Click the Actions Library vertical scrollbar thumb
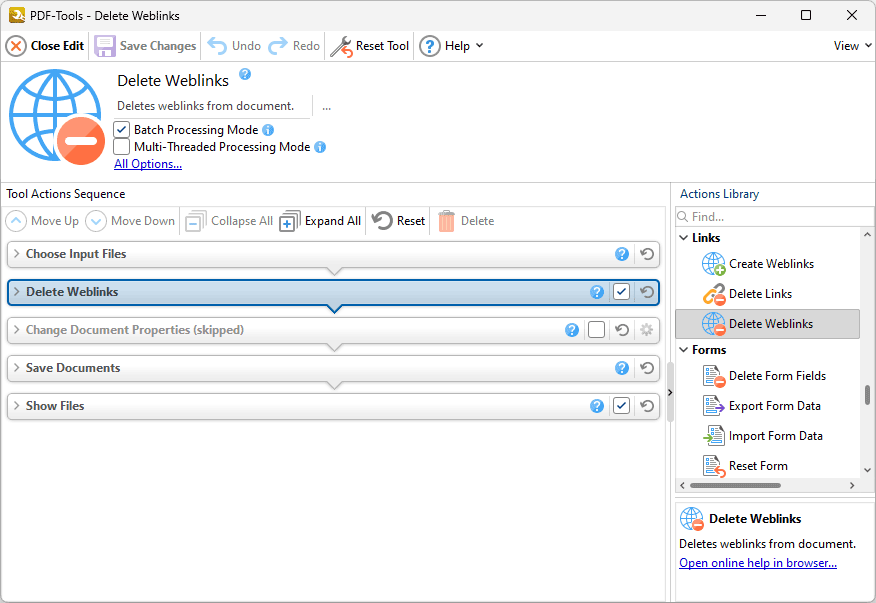Image resolution: width=876 pixels, height=603 pixels. (x=867, y=395)
